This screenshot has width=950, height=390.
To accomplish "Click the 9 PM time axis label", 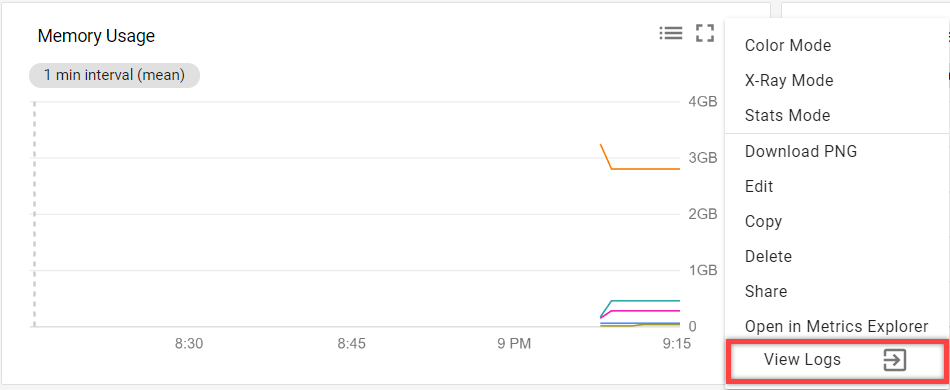I will 514,345.
